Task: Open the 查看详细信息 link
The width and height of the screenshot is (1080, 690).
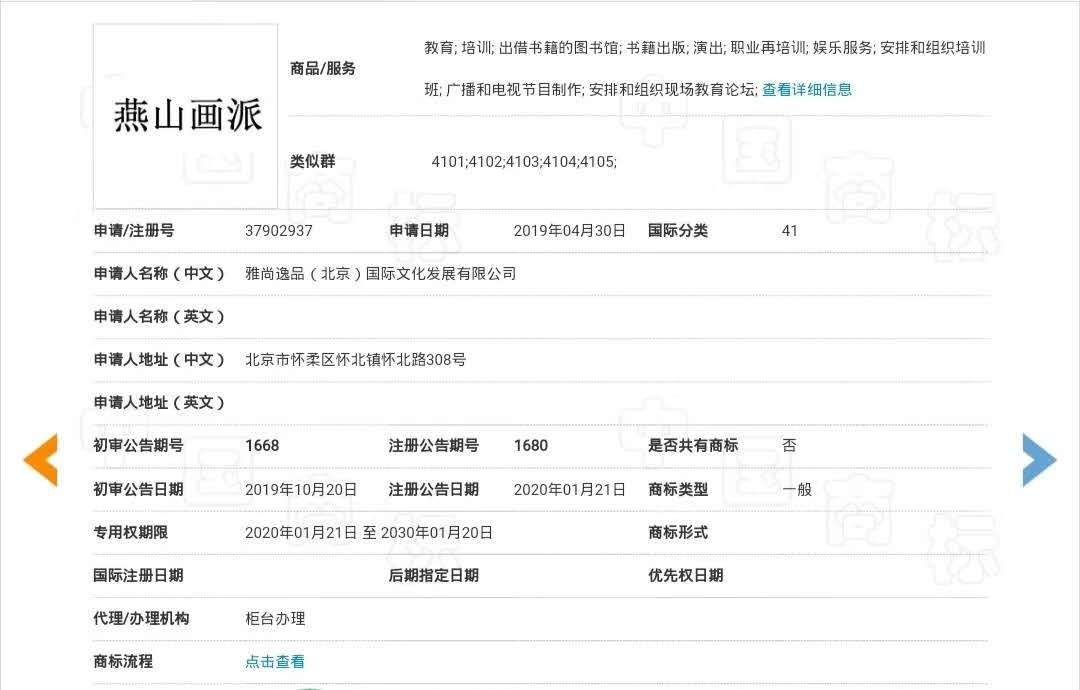Action: point(807,89)
